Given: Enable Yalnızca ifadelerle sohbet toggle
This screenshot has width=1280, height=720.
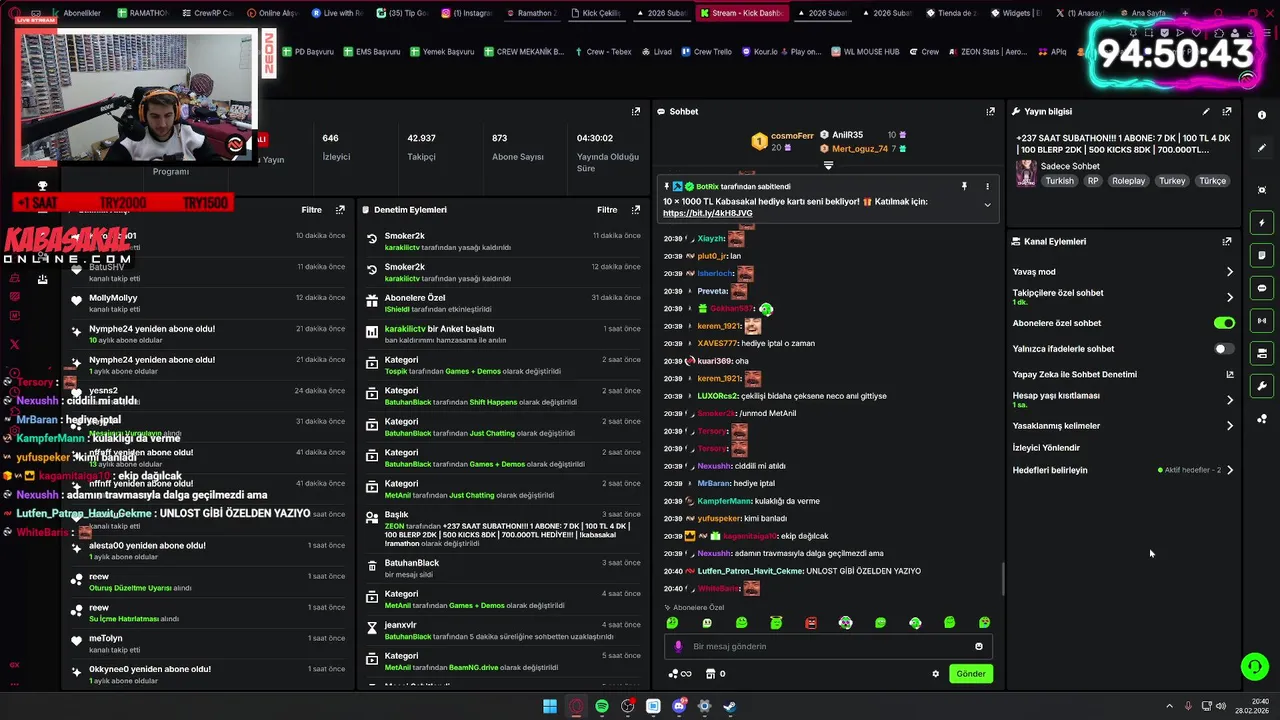Looking at the screenshot, I should pos(1224,349).
